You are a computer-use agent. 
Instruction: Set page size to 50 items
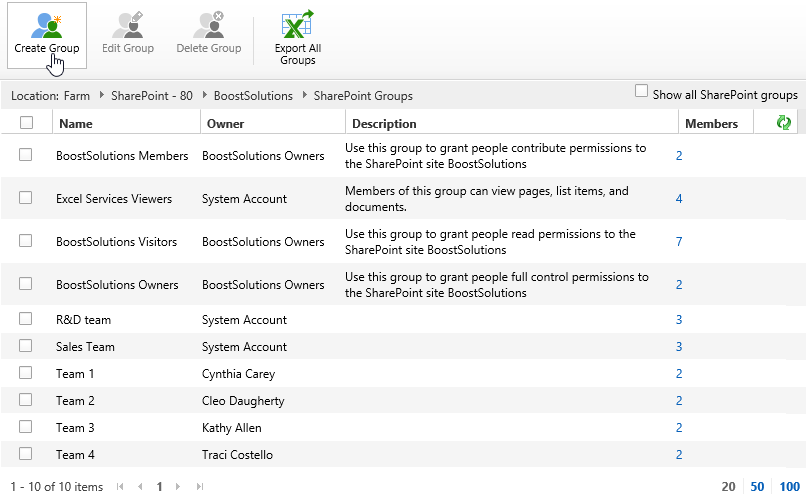[x=757, y=487]
